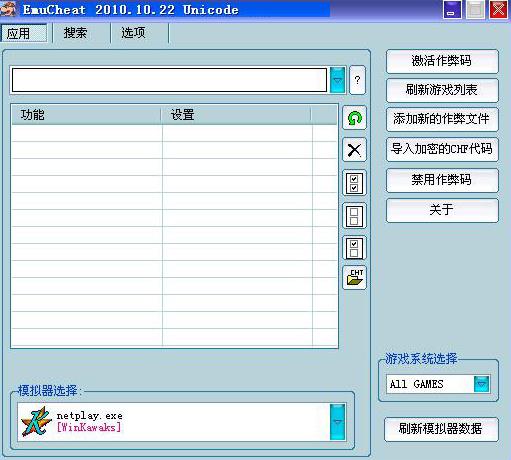Click the 刷新模拟器数据 button

coord(441,429)
